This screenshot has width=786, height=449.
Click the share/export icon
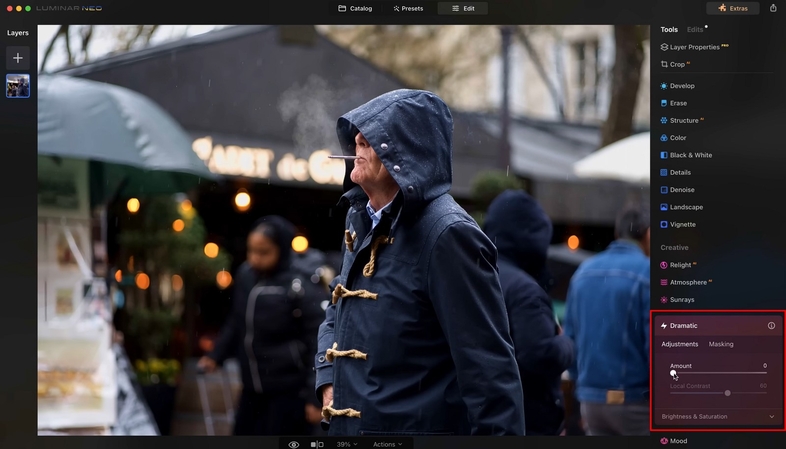(773, 8)
